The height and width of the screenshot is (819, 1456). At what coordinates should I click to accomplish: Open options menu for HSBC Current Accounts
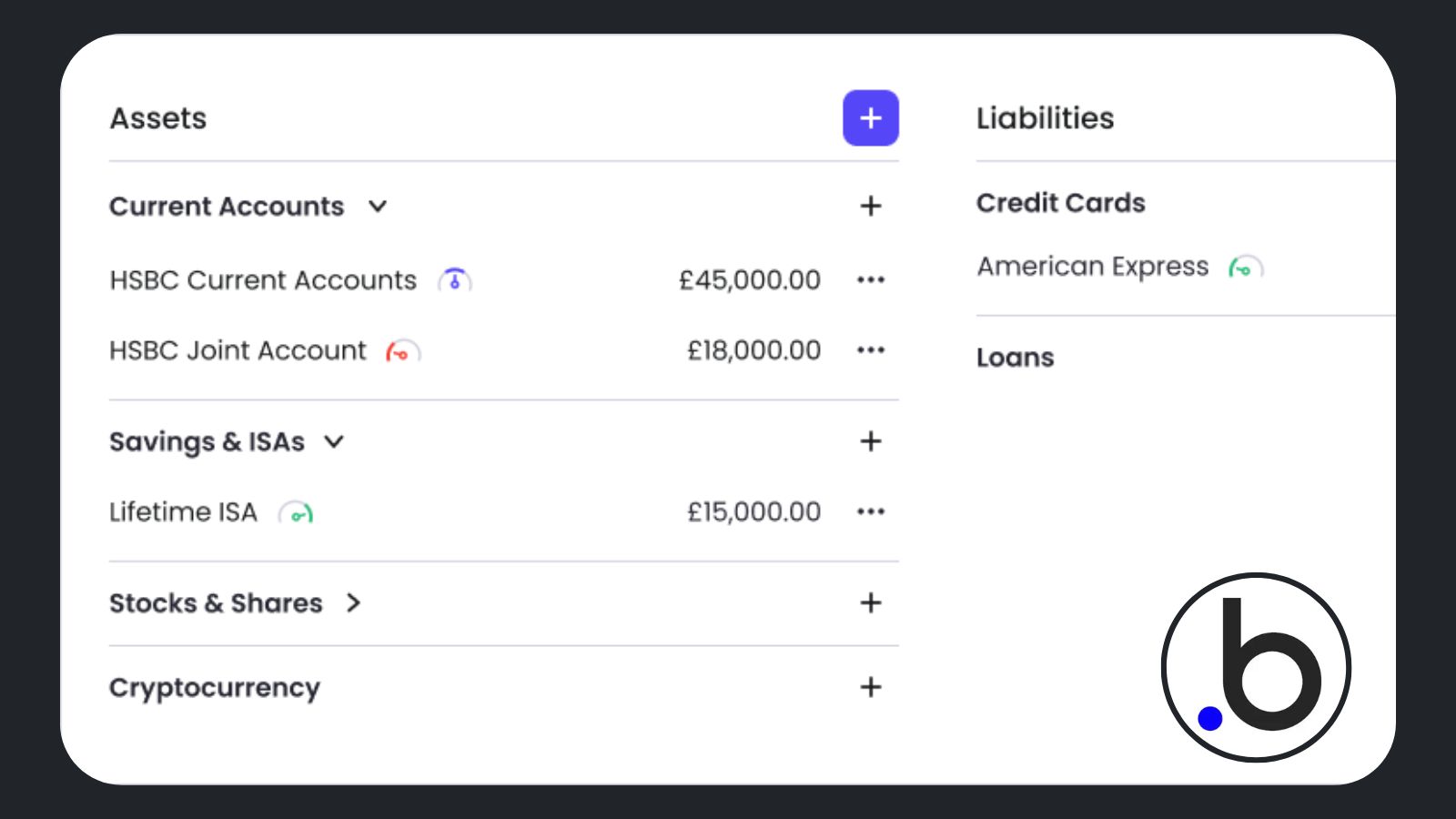point(871,279)
